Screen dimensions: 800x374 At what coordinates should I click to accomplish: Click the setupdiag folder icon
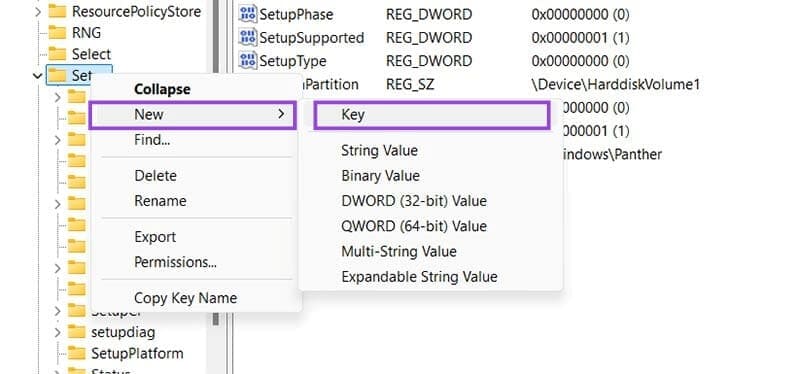click(77, 332)
